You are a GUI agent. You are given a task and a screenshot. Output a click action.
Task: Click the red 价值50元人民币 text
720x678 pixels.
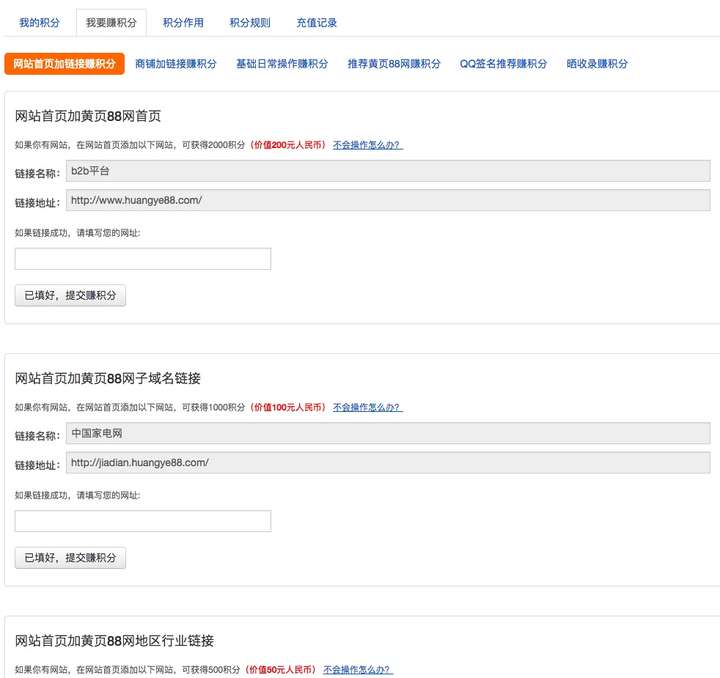[x=281, y=670]
